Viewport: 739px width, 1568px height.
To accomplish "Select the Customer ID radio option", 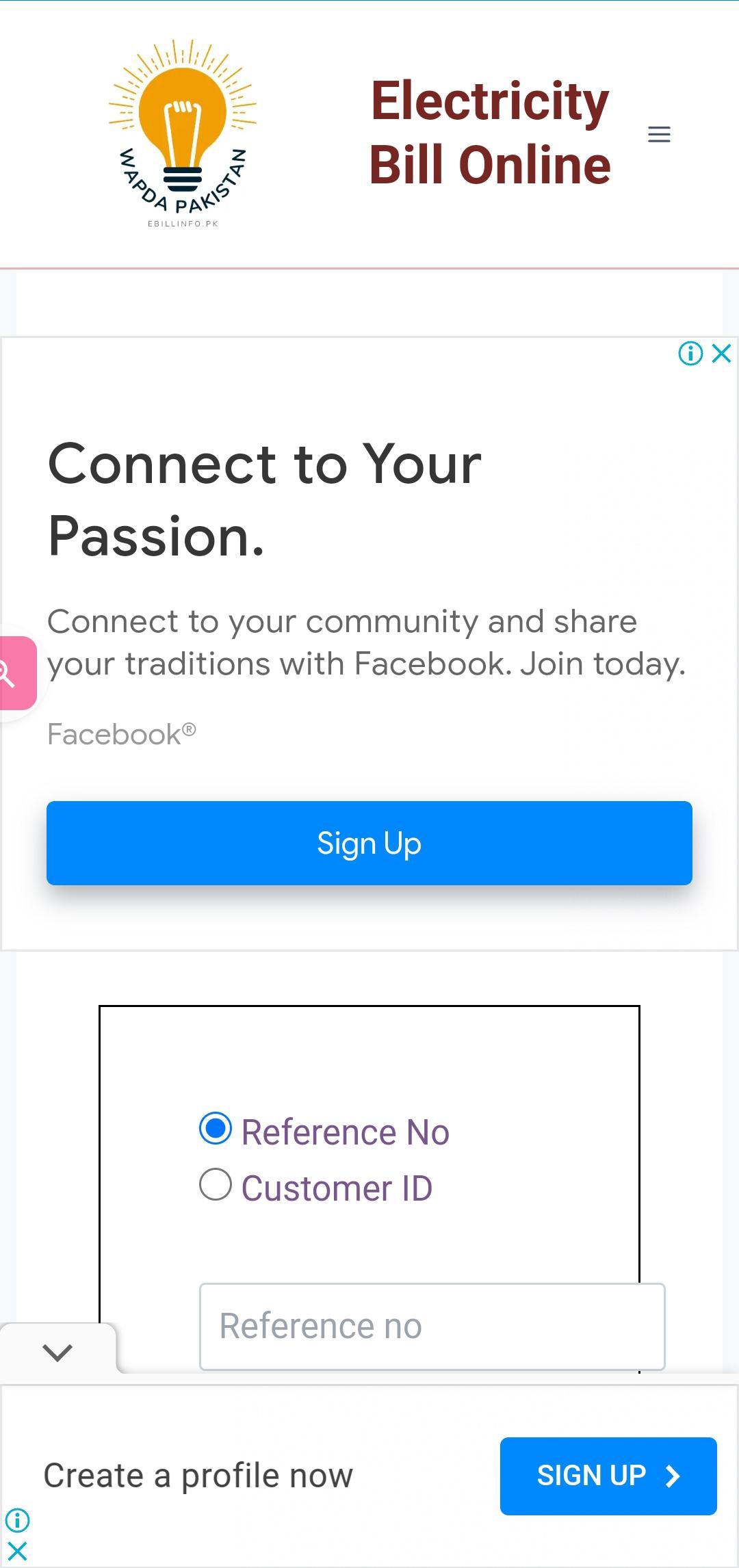I will pos(216,1184).
